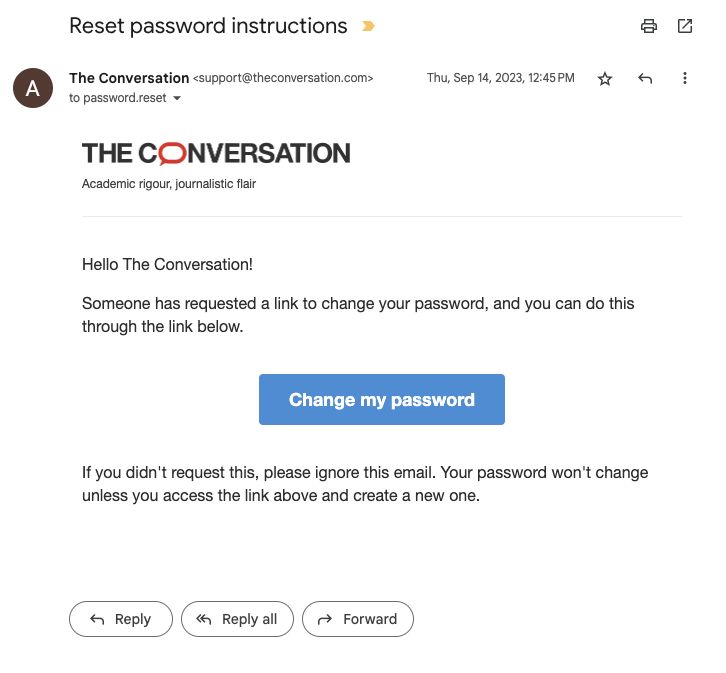
Task: Open the three-dot More options menu
Action: [x=685, y=78]
